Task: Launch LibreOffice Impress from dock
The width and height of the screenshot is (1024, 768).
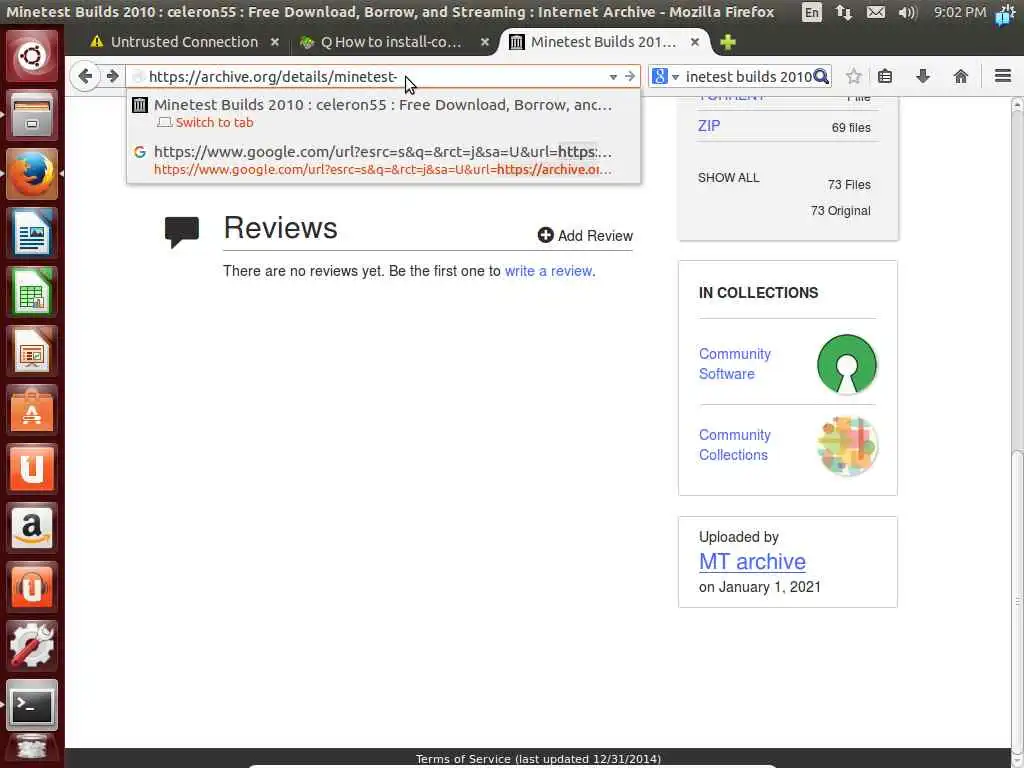Action: [31, 351]
